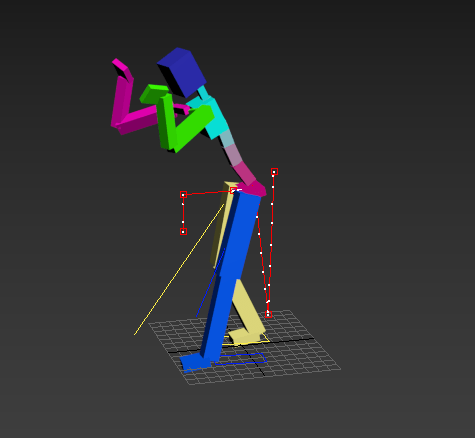
Task: Click the magenta hand at top
Action: [122, 69]
